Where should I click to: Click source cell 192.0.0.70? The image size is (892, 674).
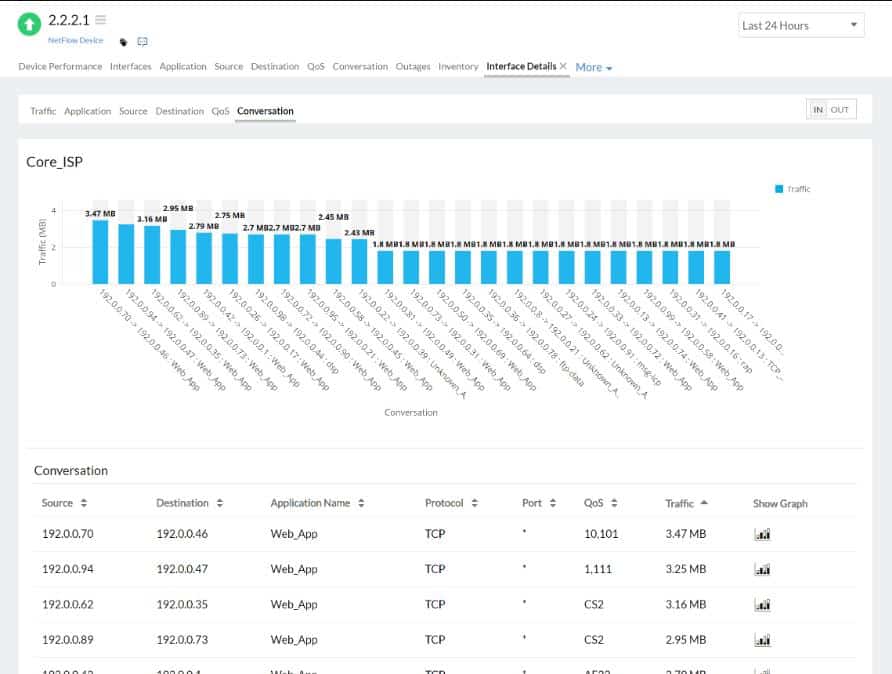68,534
